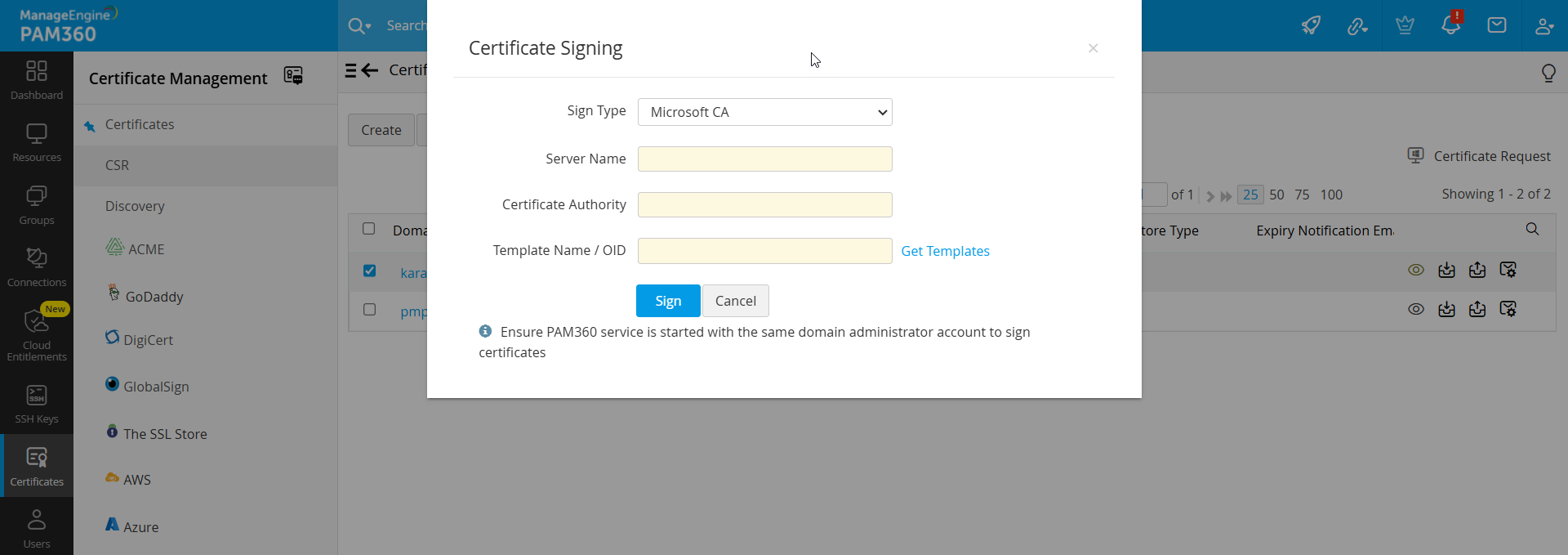Collapse the Certificate Management side menu

[x=351, y=70]
